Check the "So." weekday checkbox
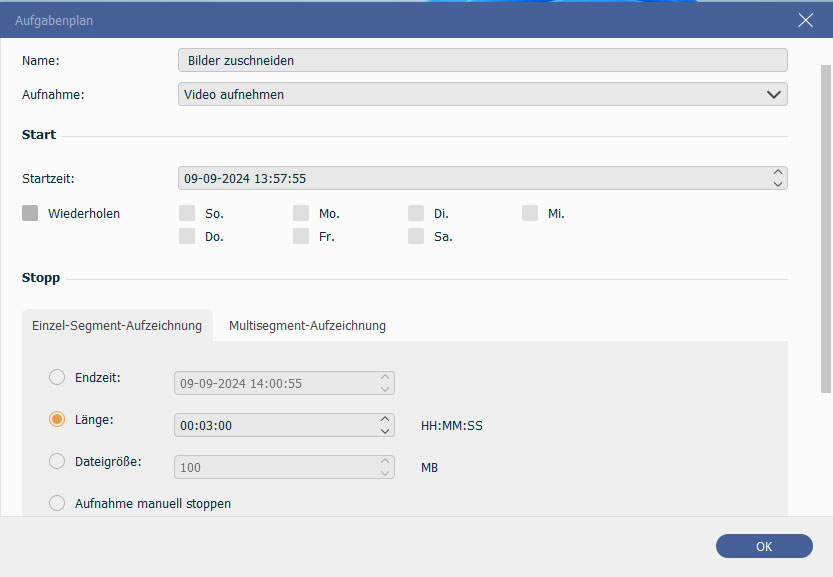The width and height of the screenshot is (833, 577). click(186, 213)
